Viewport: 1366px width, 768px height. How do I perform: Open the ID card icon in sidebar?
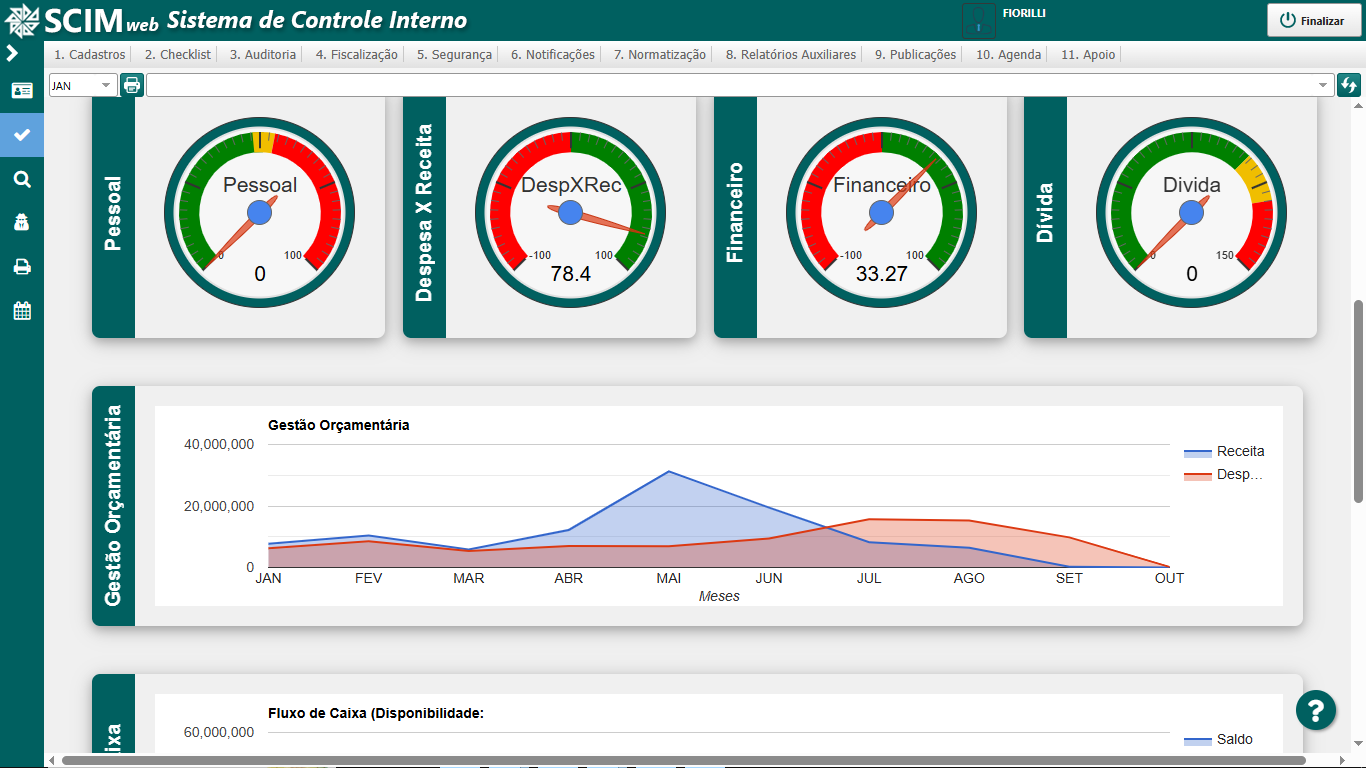click(22, 91)
